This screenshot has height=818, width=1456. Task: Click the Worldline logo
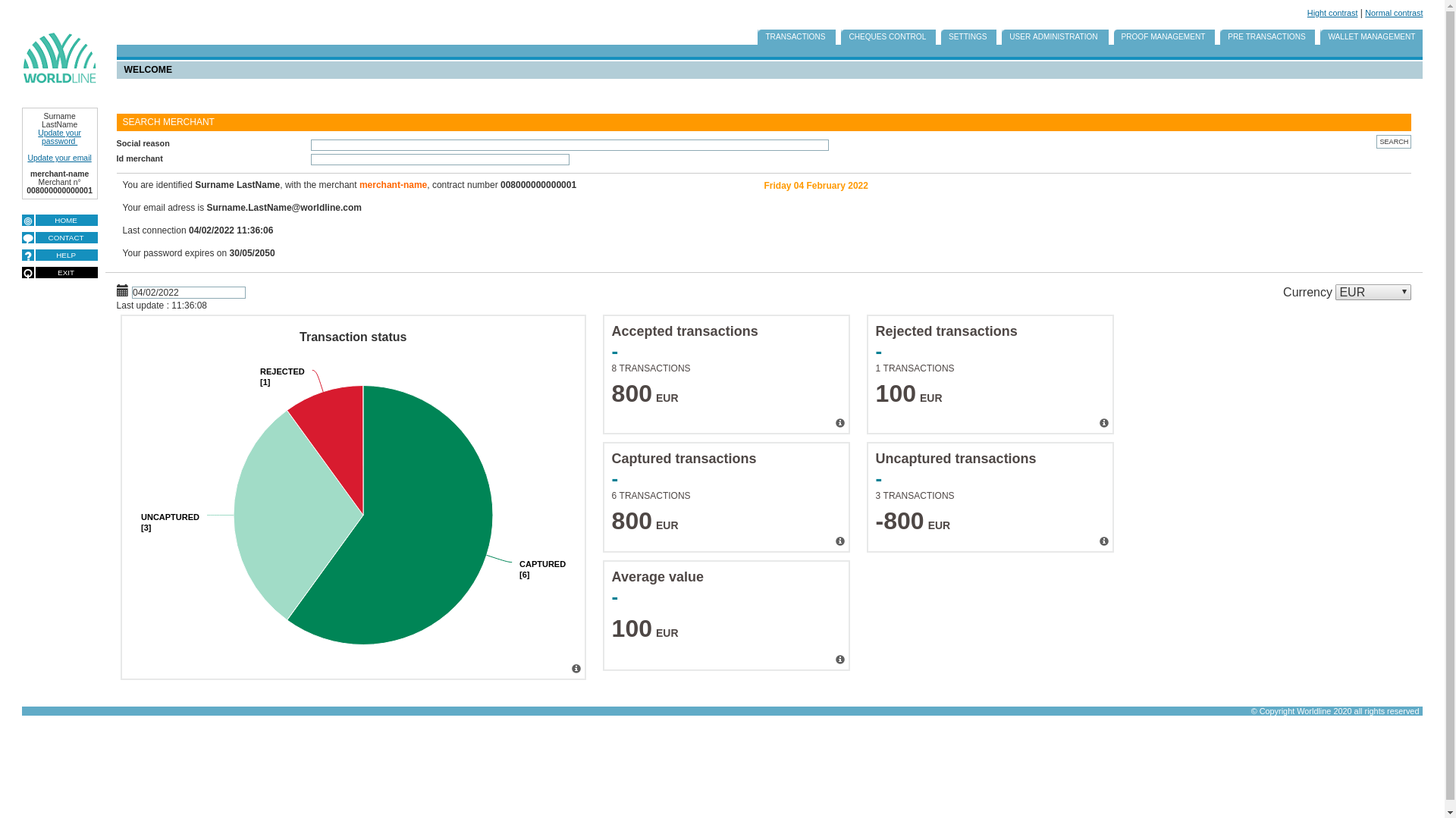click(x=59, y=58)
